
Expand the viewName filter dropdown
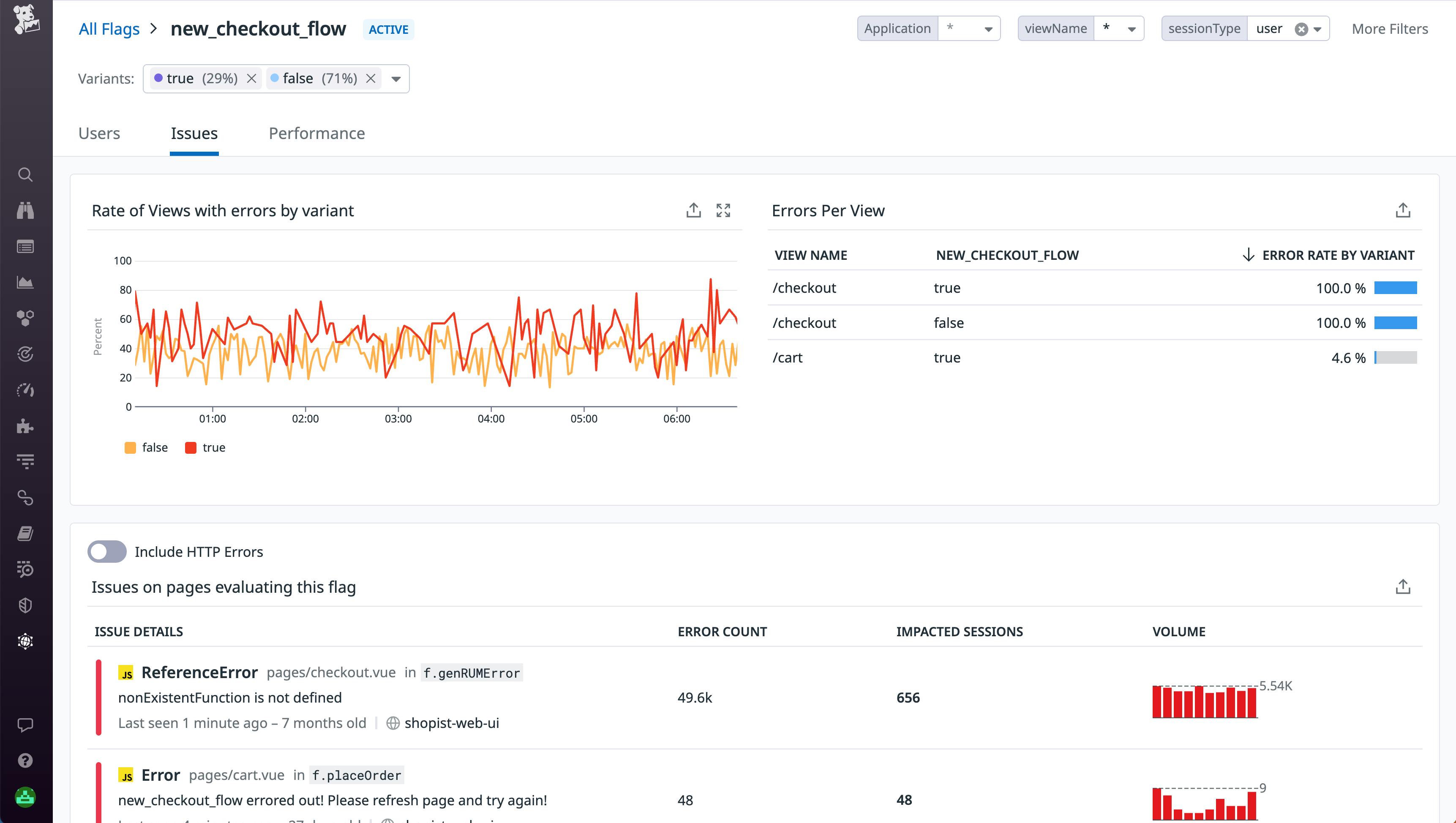1132,28
